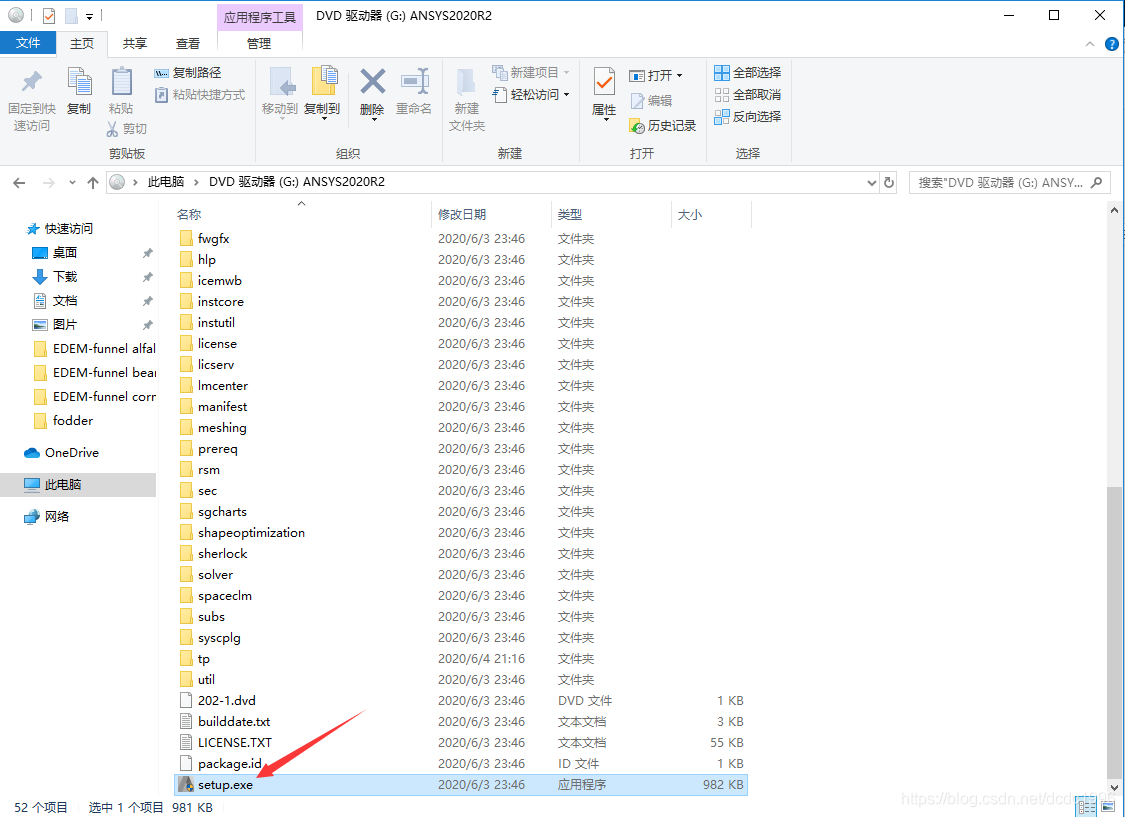The height and width of the screenshot is (817, 1125).
Task: Expand the Open (打开) dropdown arrow
Action: pyautogui.click(x=680, y=76)
